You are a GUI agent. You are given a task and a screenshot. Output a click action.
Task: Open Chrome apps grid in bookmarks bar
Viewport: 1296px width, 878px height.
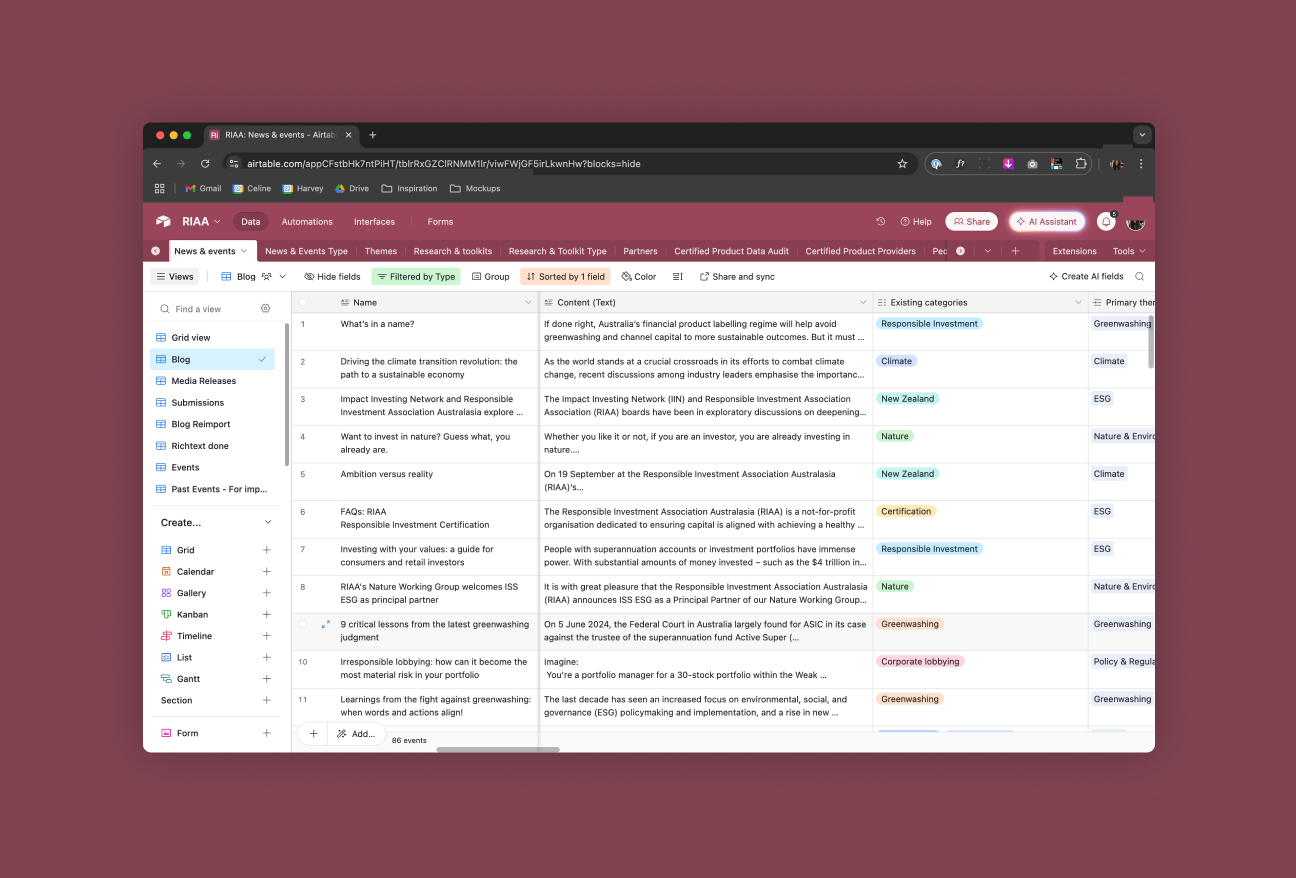click(159, 188)
